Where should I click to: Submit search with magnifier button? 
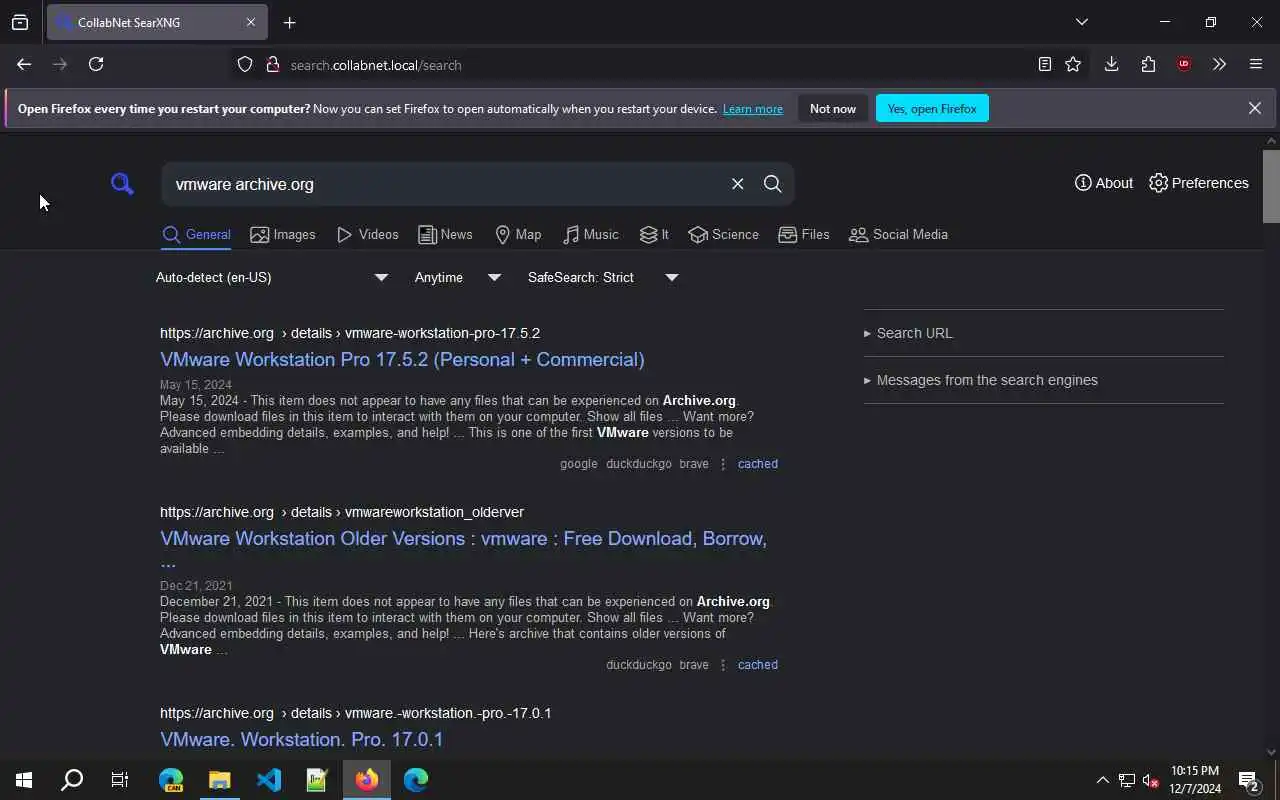pos(772,184)
